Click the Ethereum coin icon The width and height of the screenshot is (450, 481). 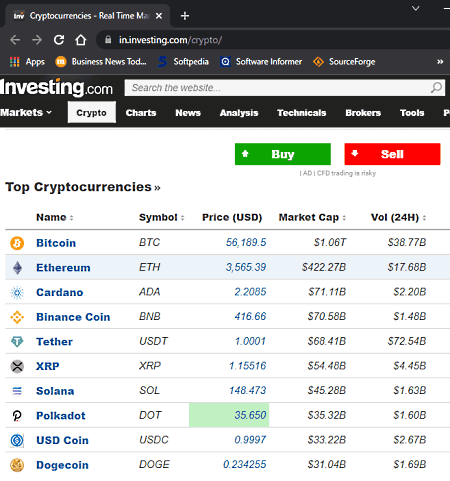pos(17,268)
